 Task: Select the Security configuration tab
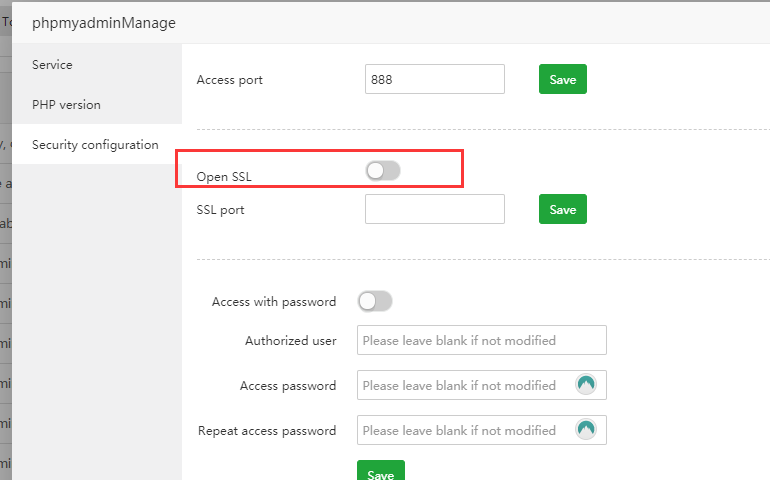click(95, 145)
